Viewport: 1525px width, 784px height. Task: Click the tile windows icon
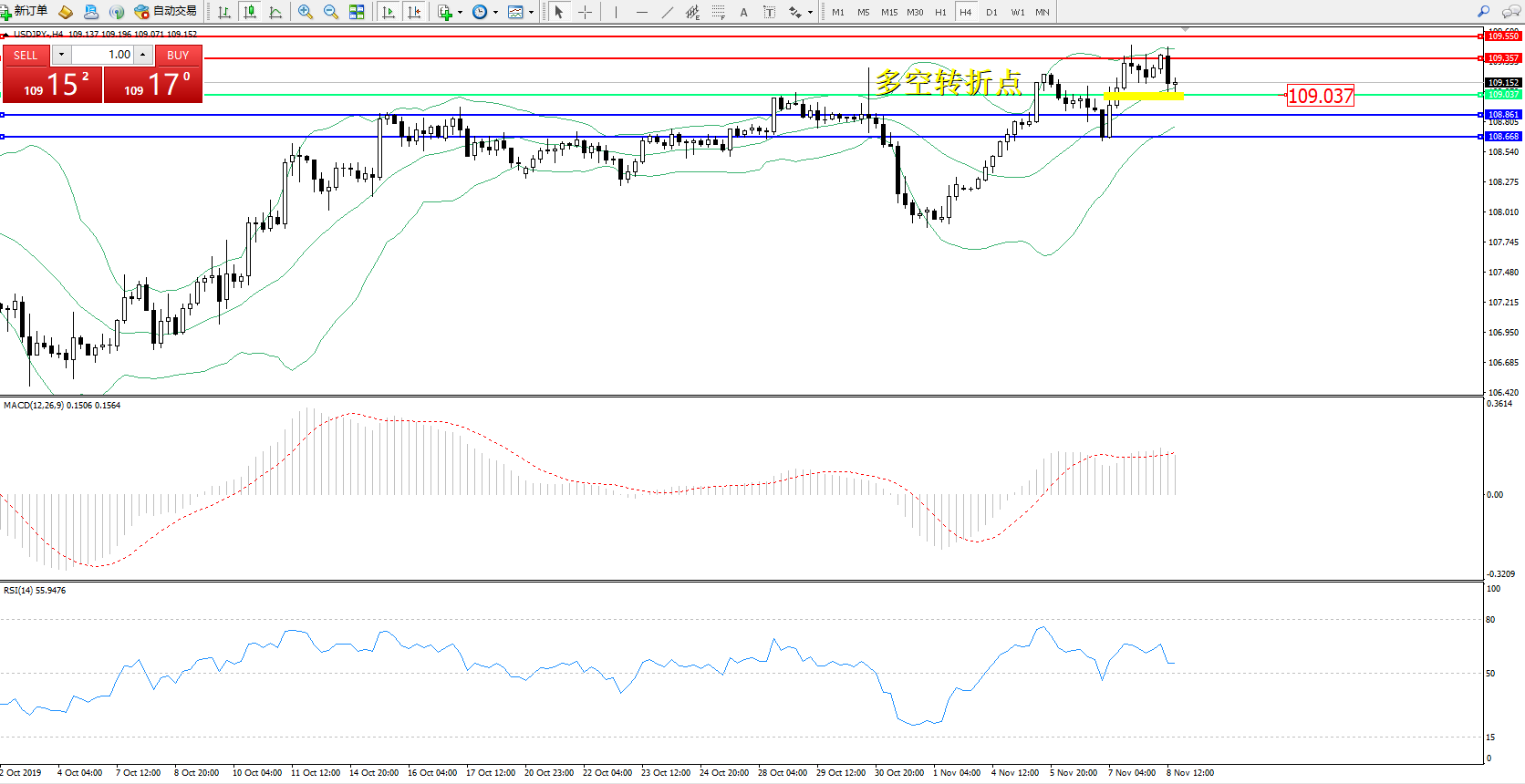[x=357, y=12]
